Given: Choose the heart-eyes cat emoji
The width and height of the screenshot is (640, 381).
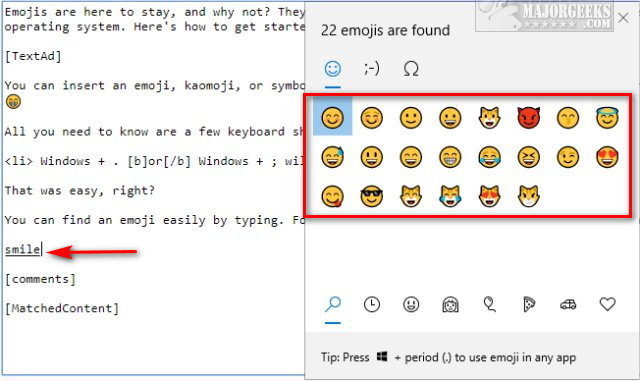Looking at the screenshot, I should click(x=489, y=196).
